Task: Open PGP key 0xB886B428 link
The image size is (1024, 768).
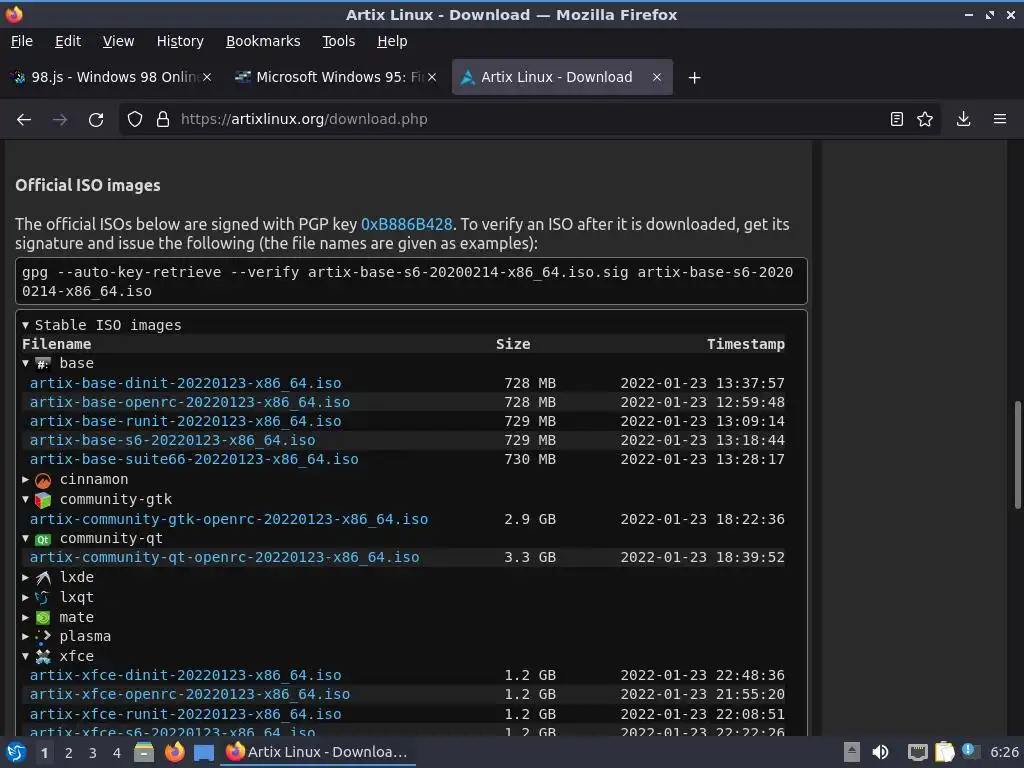Action: (x=406, y=225)
